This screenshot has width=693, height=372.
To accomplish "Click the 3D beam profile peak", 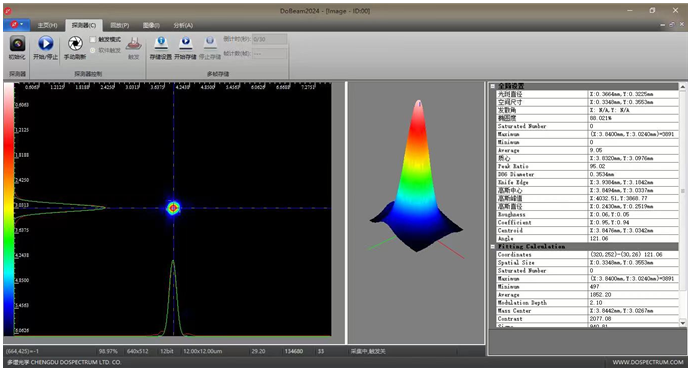I will [x=419, y=105].
